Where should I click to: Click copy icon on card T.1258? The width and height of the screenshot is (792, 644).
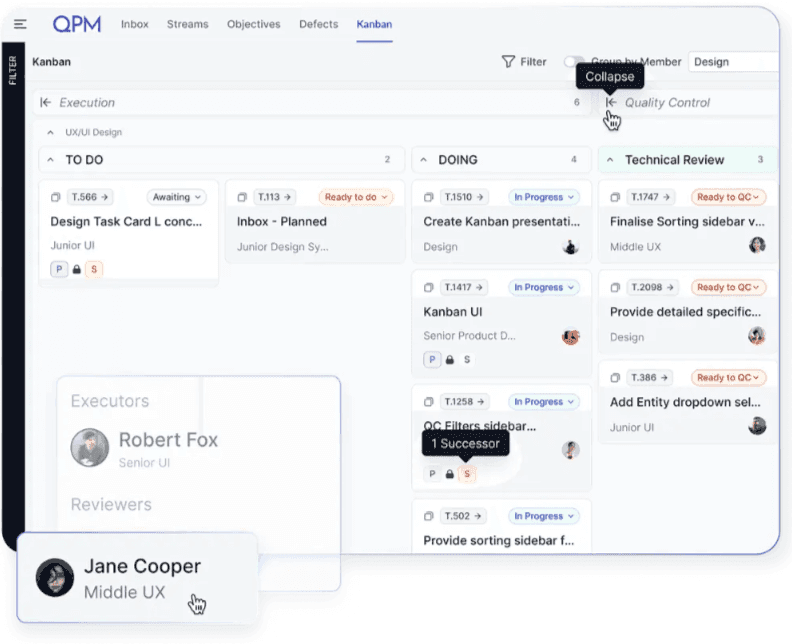[428, 402]
